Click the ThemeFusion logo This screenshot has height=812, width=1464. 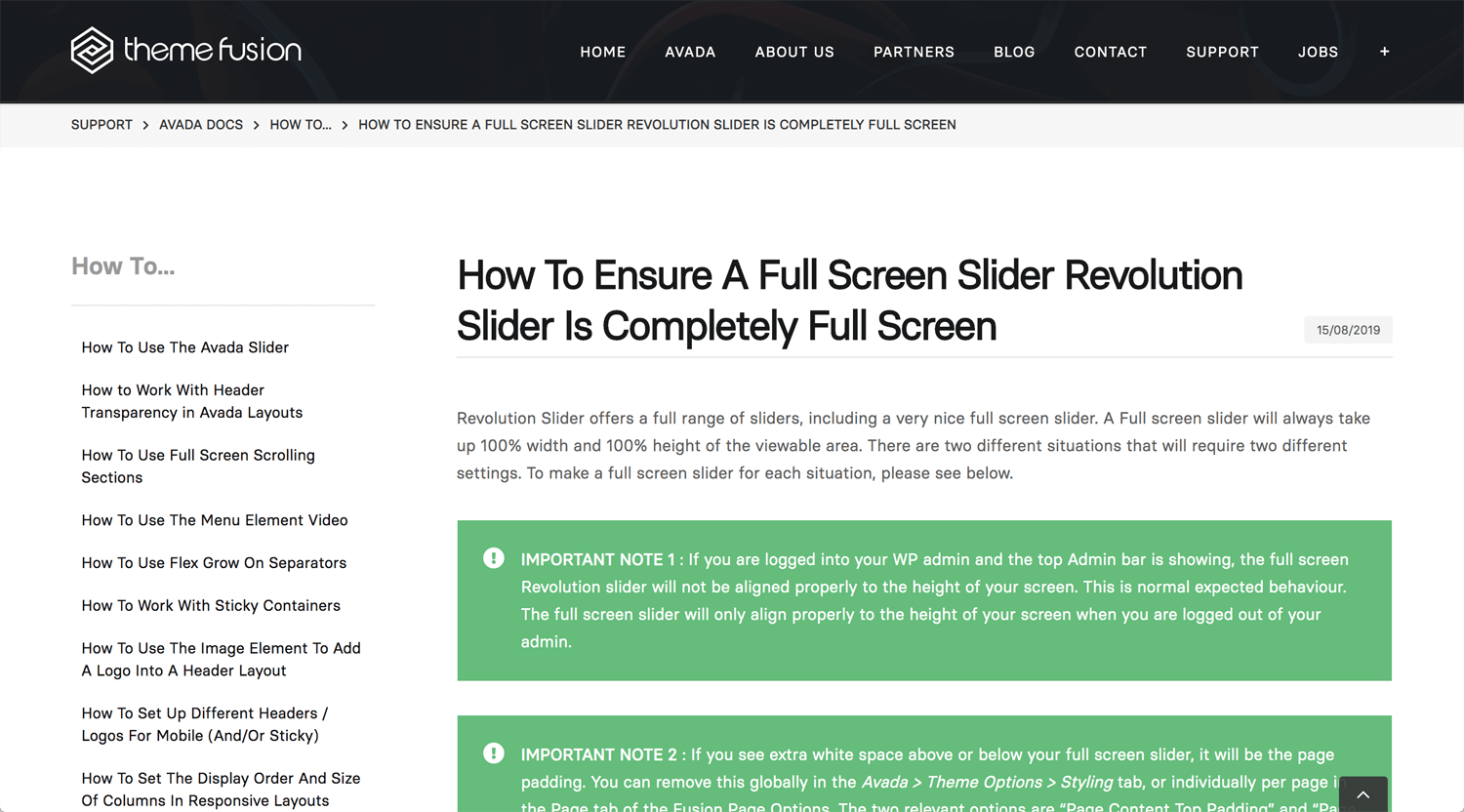[x=186, y=50]
